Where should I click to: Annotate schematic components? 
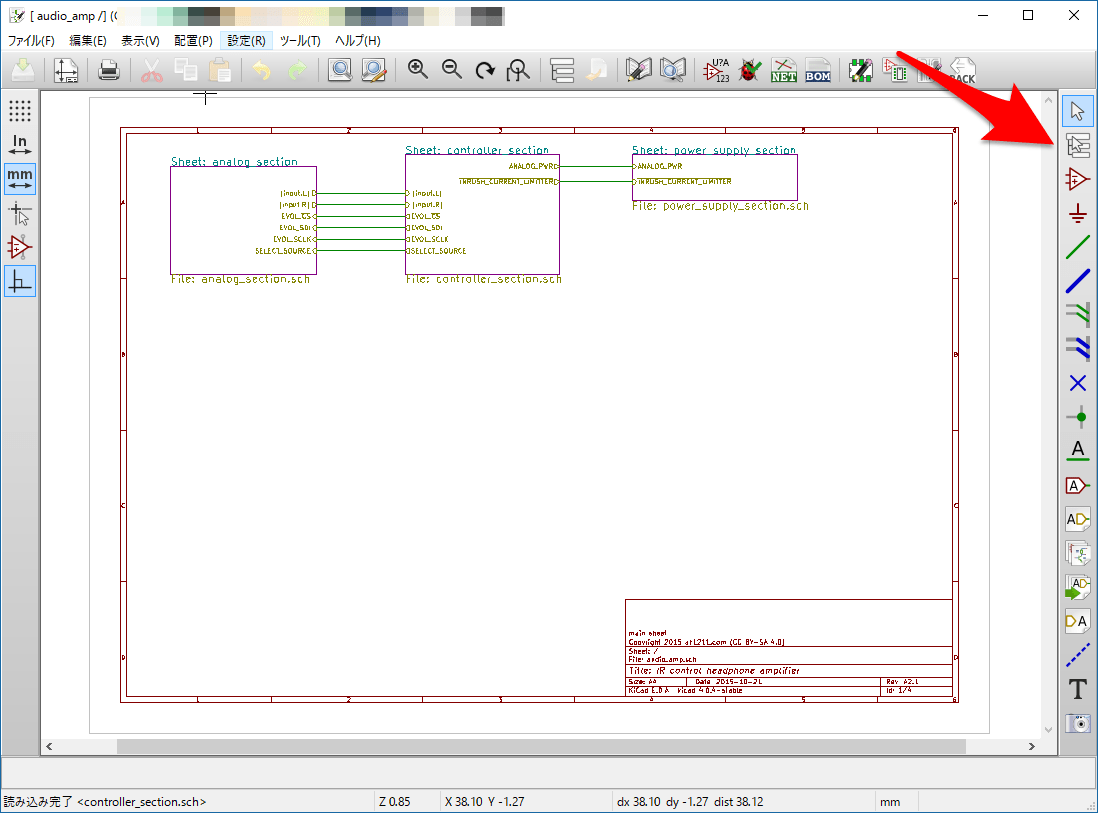[x=716, y=70]
